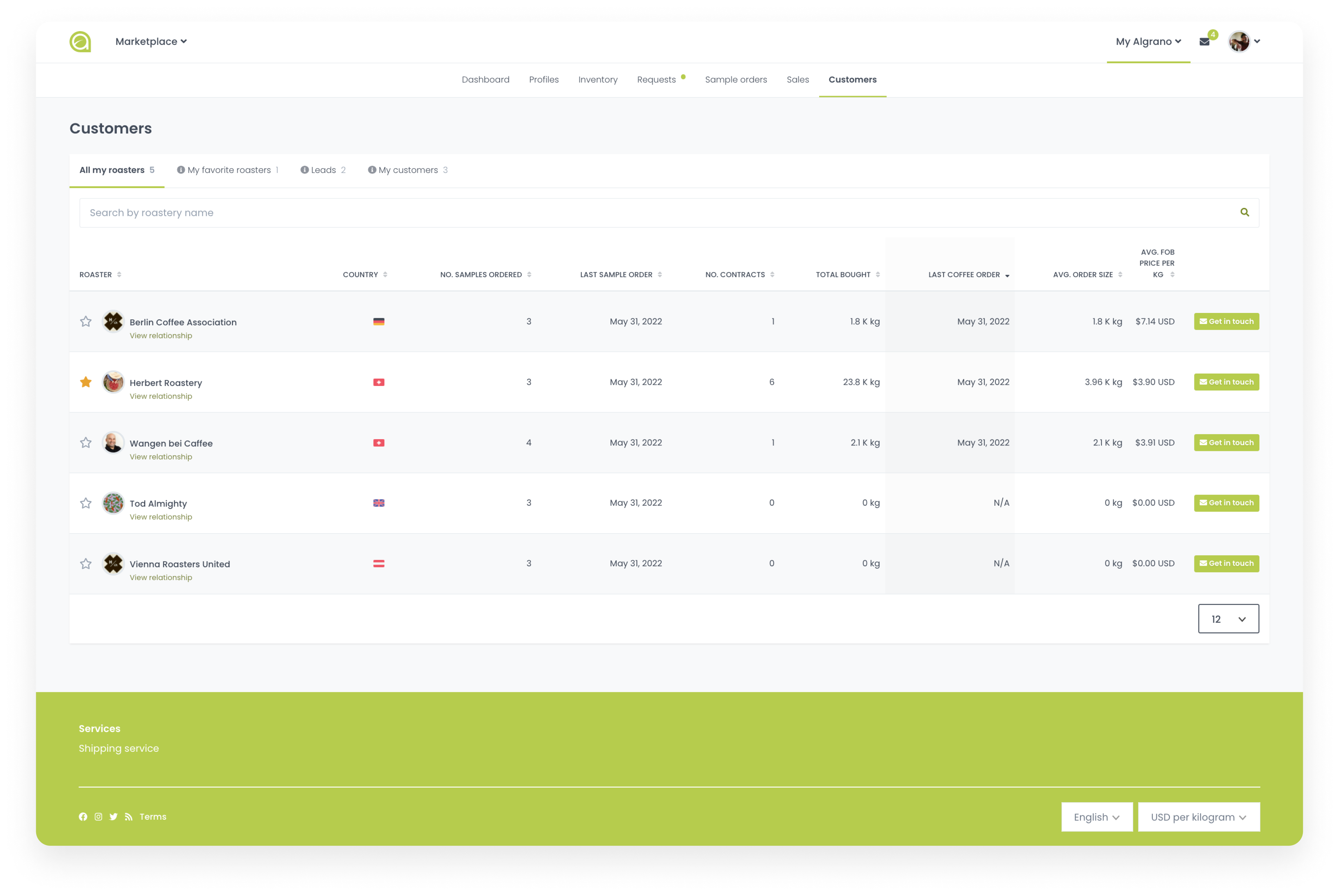Open the Customers tab

852,79
